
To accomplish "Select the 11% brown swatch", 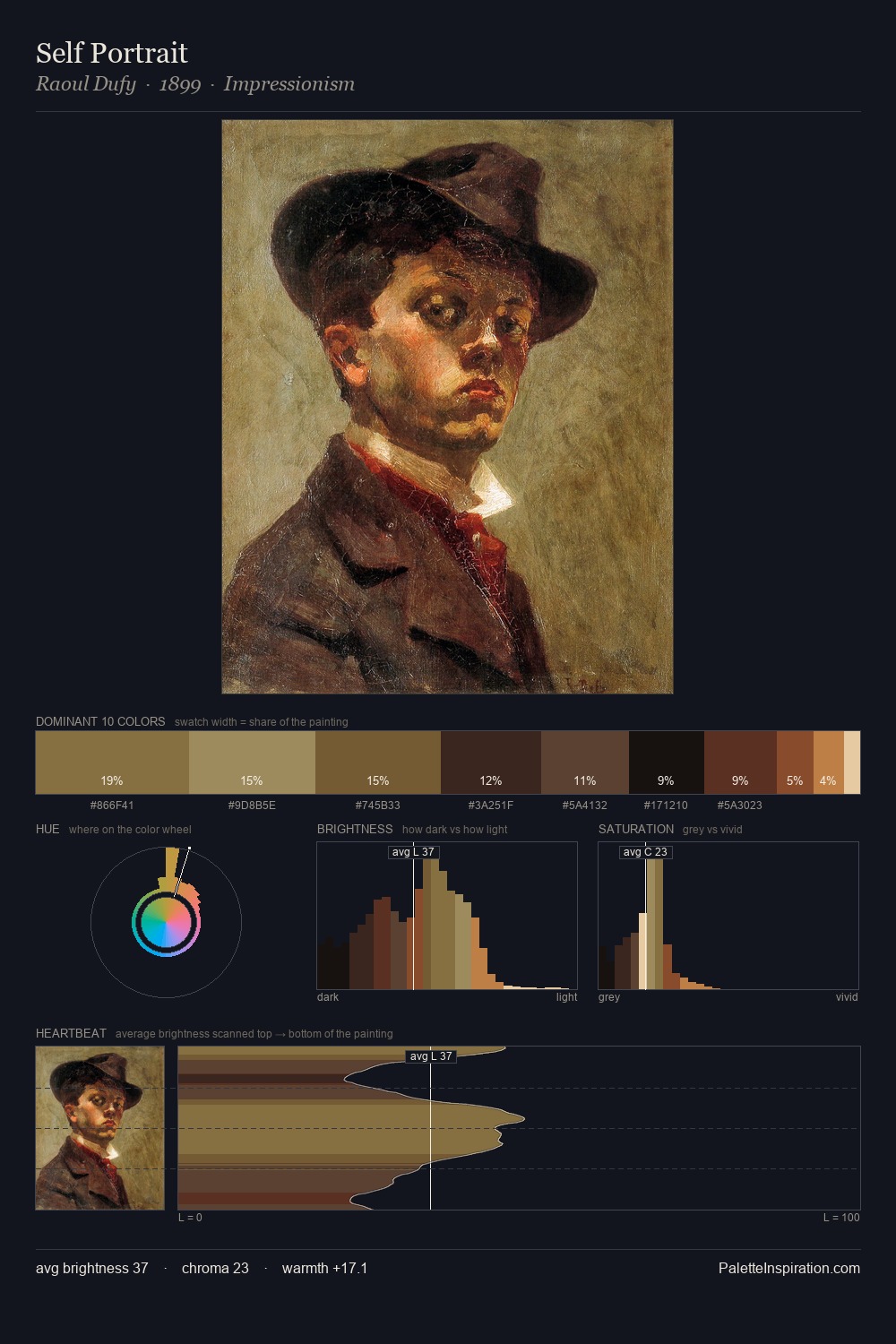I will click(585, 762).
